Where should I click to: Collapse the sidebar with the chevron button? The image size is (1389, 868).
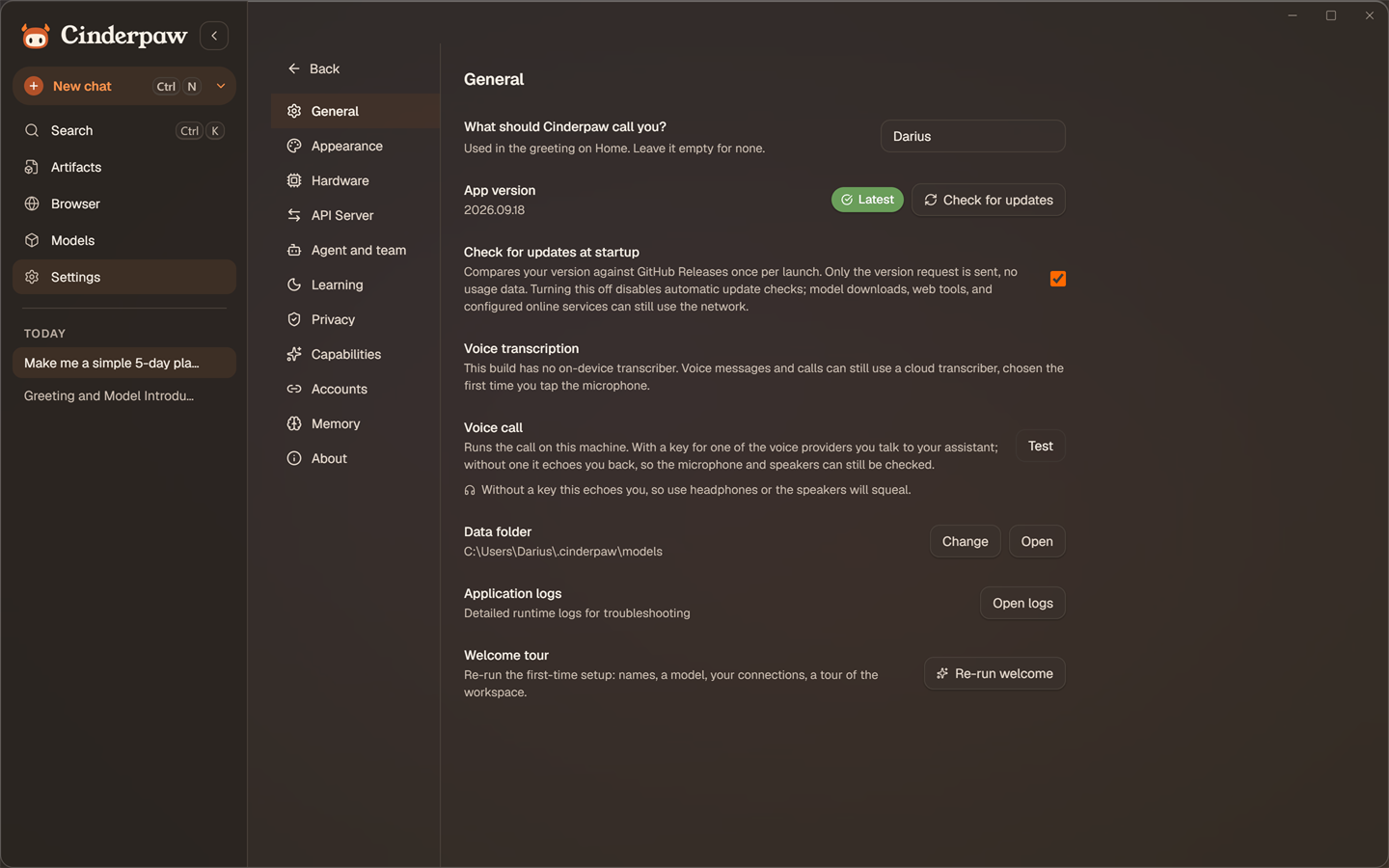pos(214,36)
